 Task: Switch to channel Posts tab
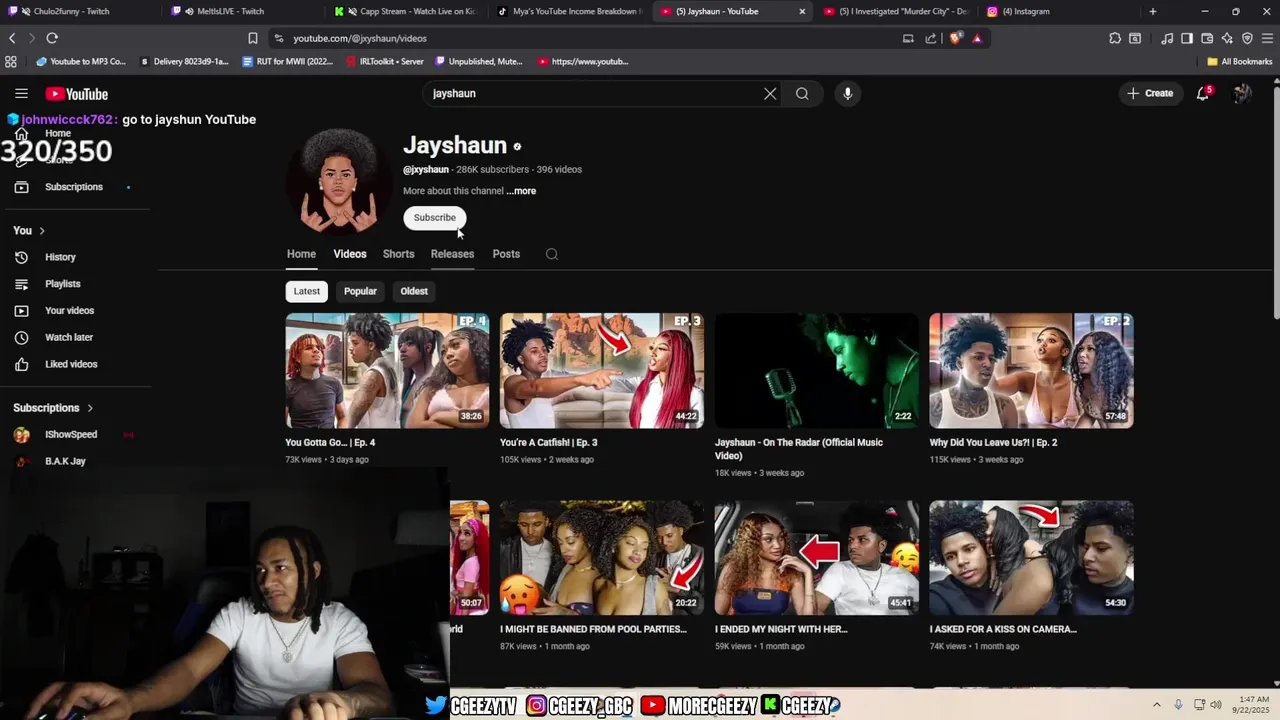[x=506, y=254]
